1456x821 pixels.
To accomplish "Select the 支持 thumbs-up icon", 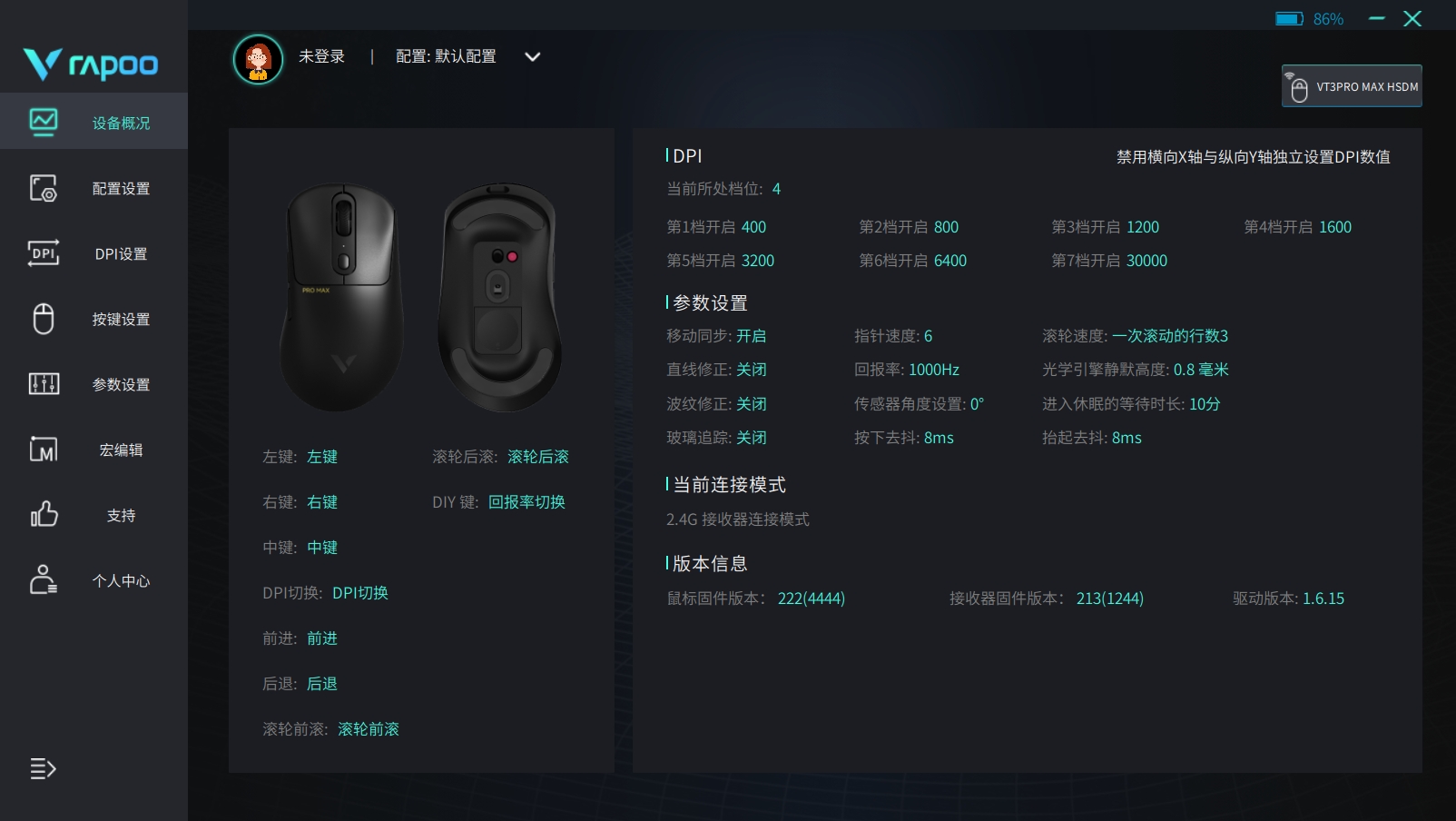I will [x=44, y=514].
